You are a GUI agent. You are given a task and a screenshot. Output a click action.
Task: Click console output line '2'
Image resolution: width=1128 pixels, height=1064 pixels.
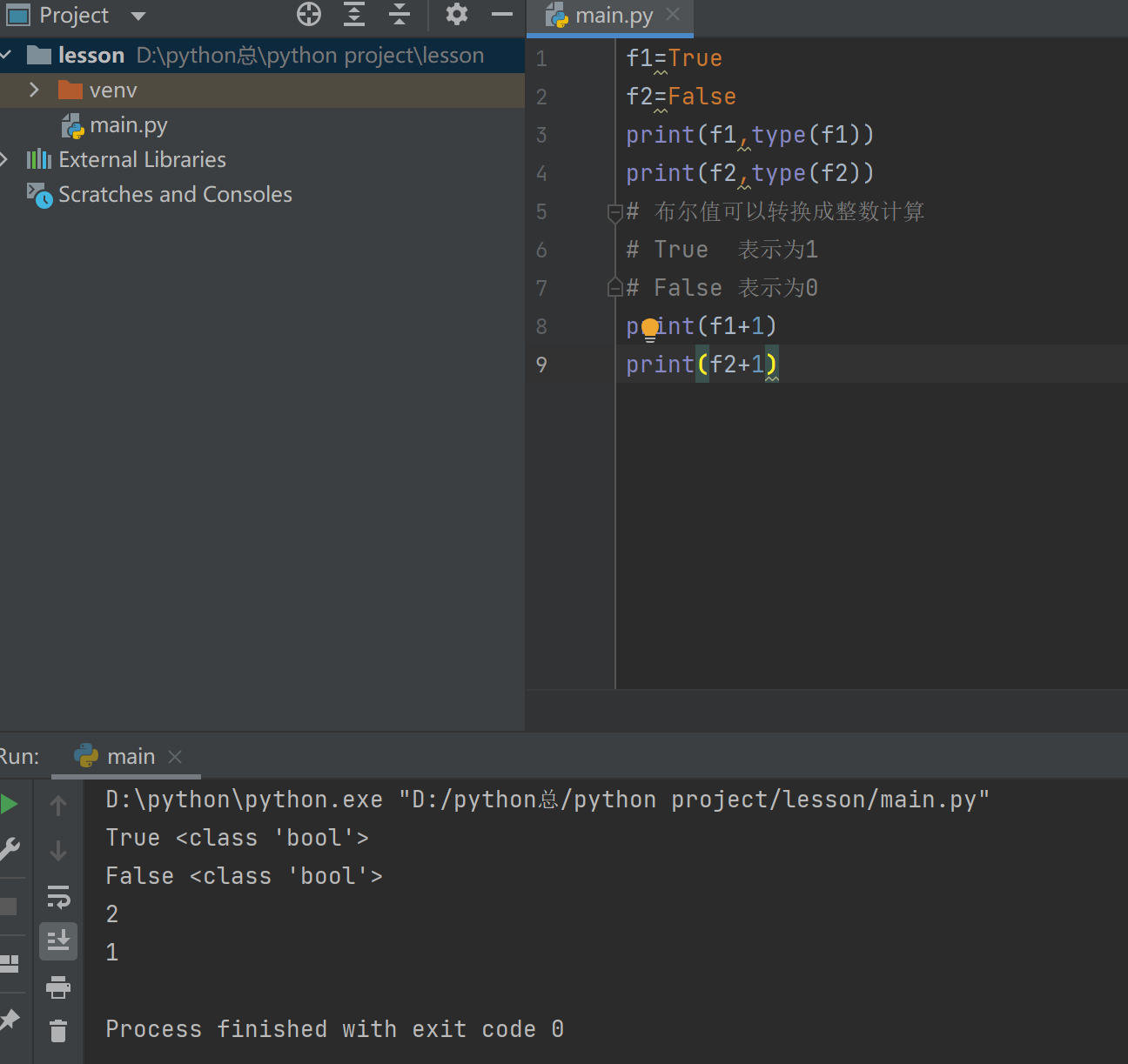(x=111, y=914)
